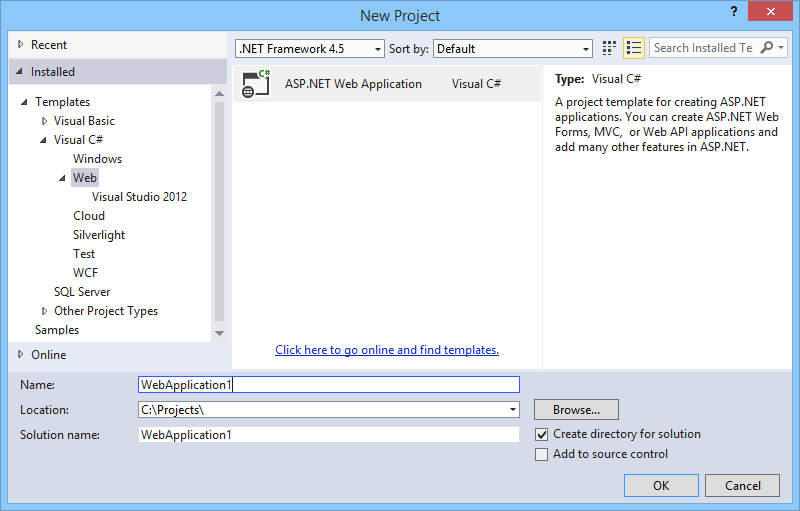The height and width of the screenshot is (511, 800).
Task: Expand the Online section
Action: (20, 354)
